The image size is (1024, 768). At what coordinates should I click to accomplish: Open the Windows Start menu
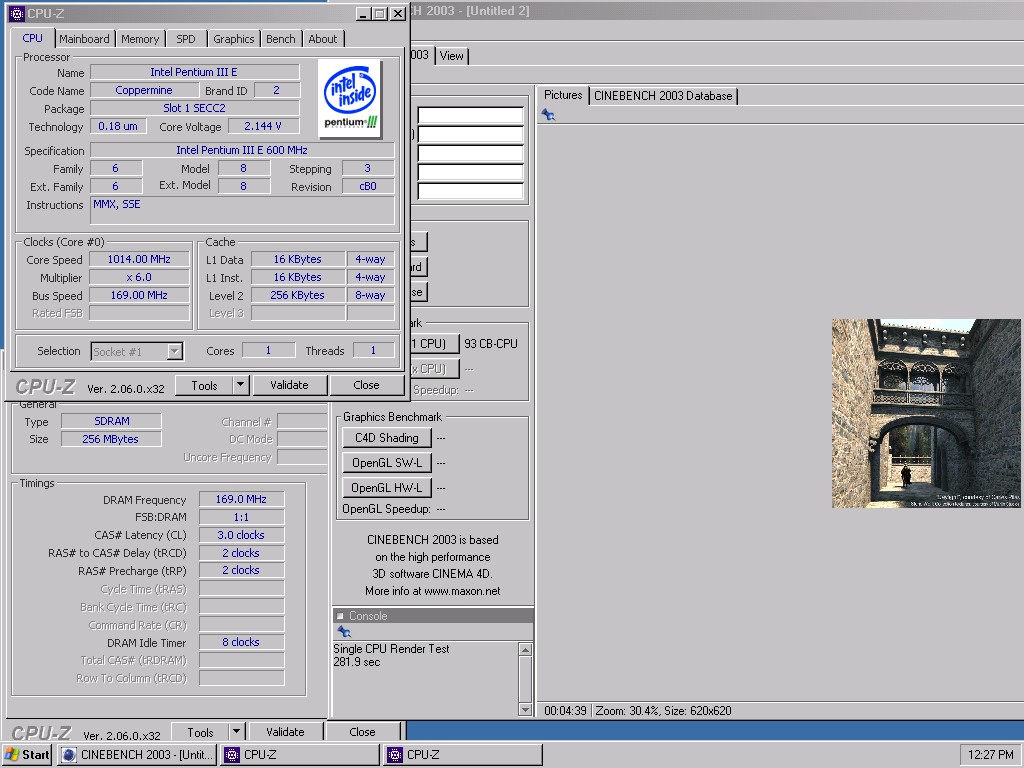tap(27, 754)
